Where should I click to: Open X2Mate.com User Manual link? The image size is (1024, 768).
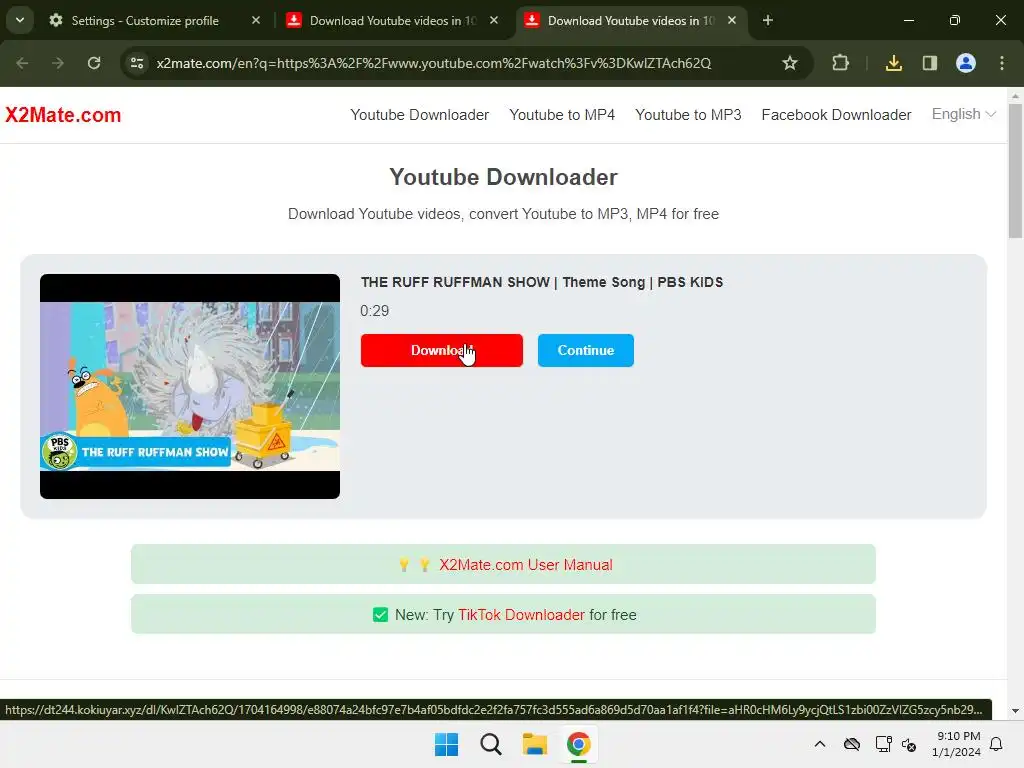(x=526, y=565)
